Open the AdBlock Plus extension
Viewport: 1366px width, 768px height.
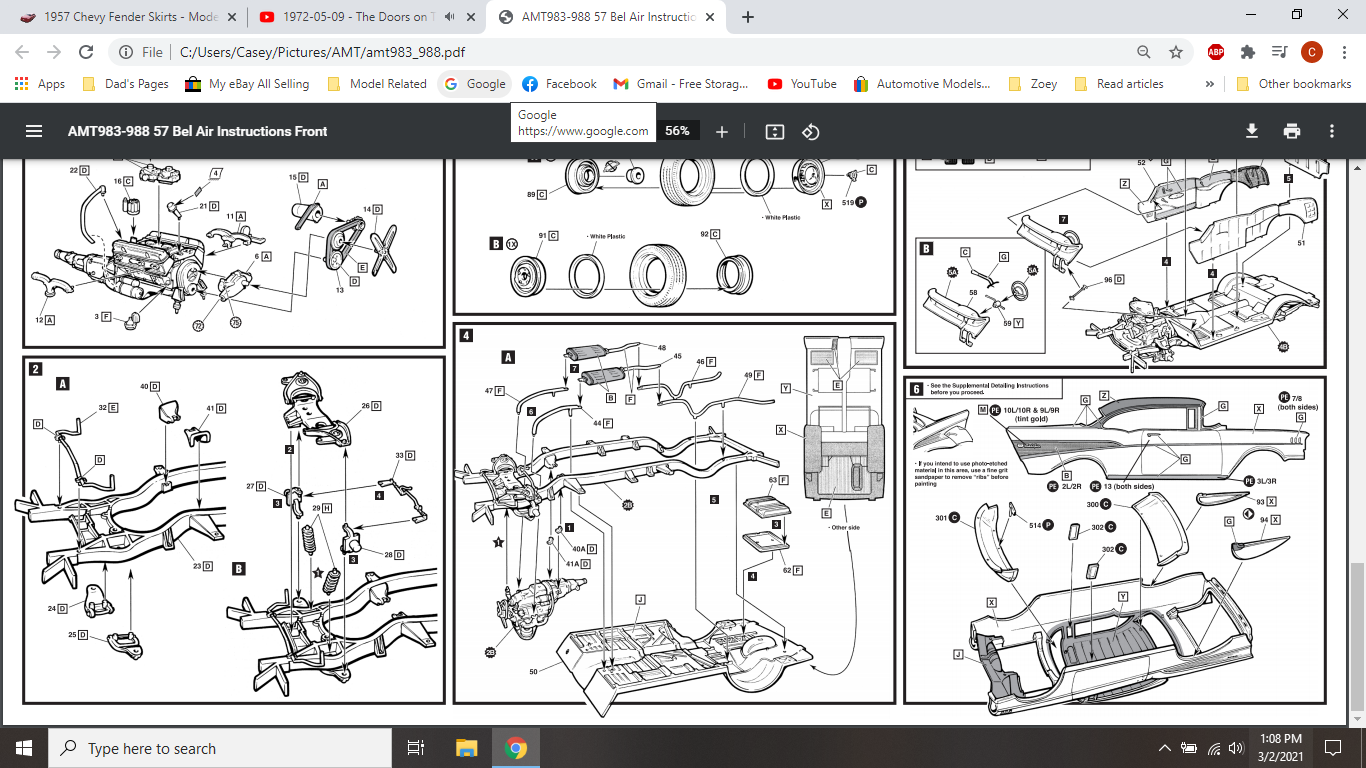[1216, 52]
